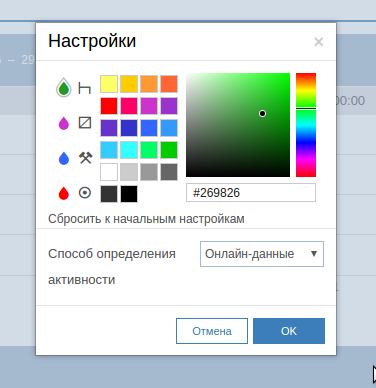Choose the black palette swatch
The width and height of the screenshot is (376, 388).
(x=129, y=194)
